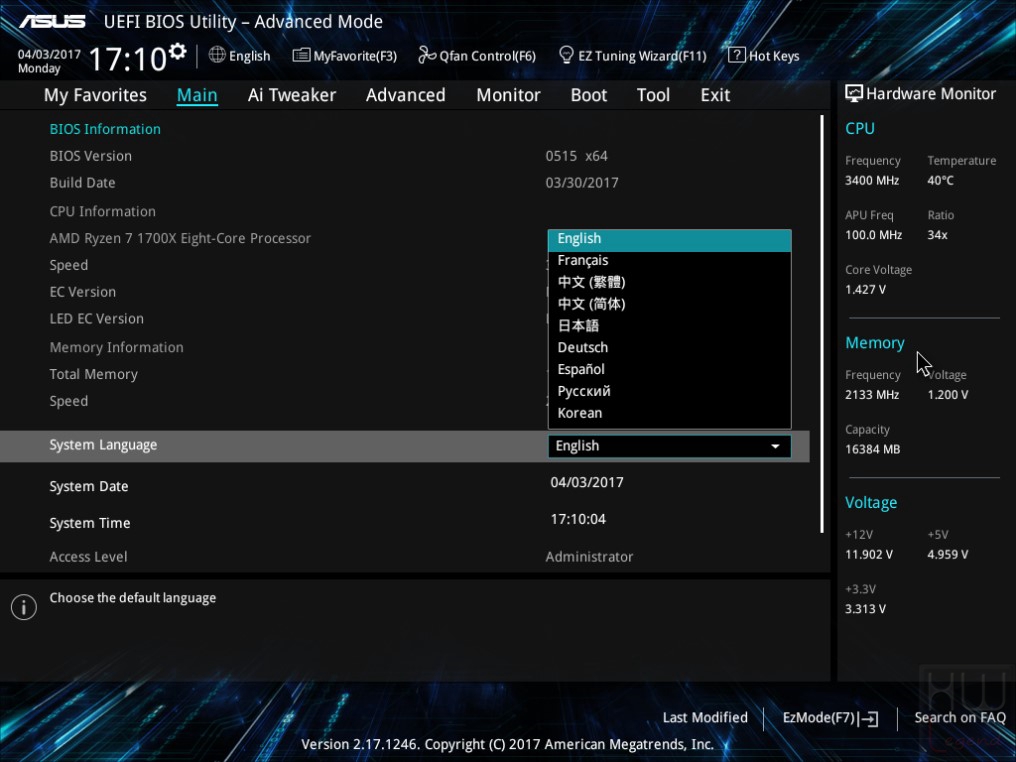Click the Access Level label
Viewport: 1016px width, 762px height.
[88, 557]
